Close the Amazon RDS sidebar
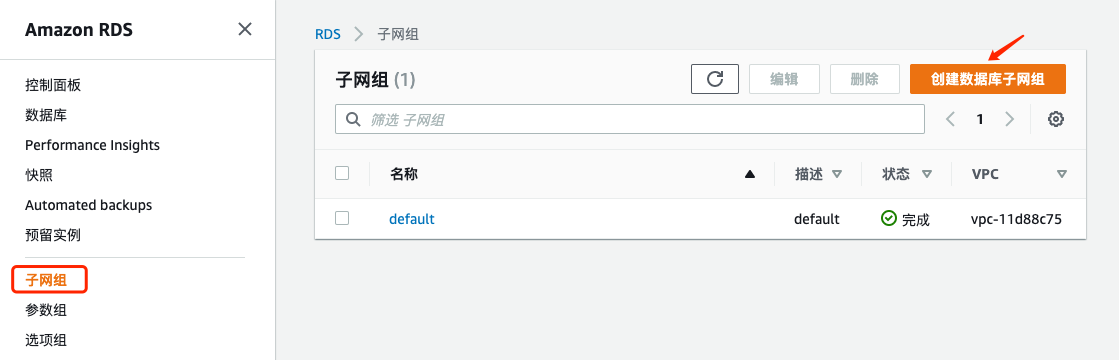1119x360 pixels. [x=245, y=29]
